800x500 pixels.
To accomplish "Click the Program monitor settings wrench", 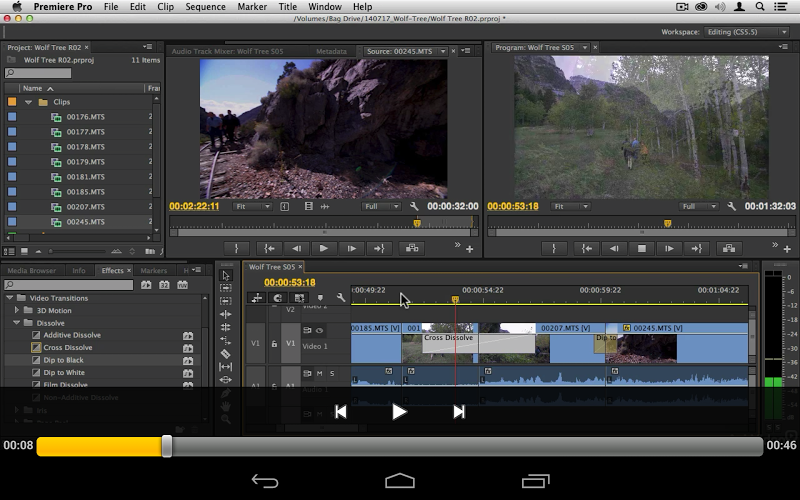I will point(732,207).
